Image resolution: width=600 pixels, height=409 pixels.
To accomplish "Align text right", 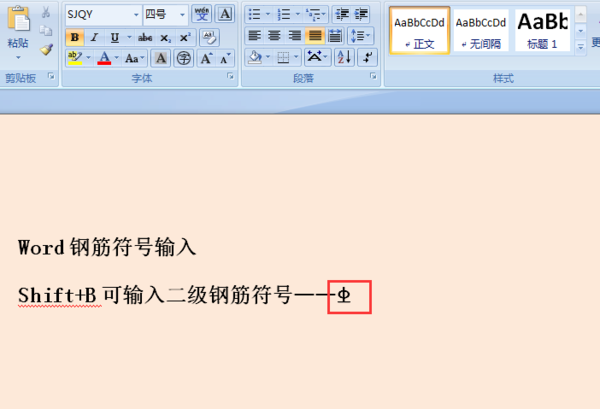I will pos(294,36).
